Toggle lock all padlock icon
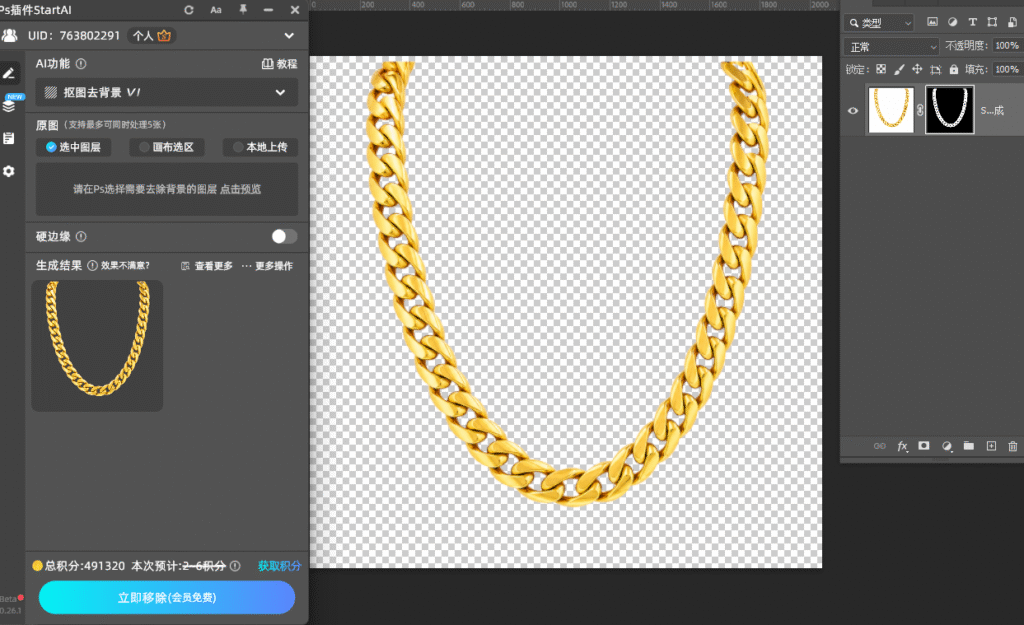Screen dimensions: 1024x625 953,69
